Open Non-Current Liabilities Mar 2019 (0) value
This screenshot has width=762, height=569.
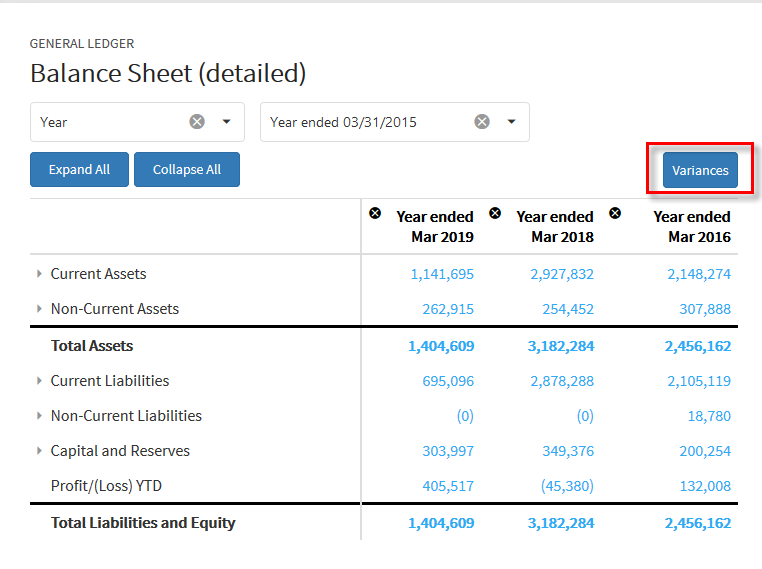465,416
